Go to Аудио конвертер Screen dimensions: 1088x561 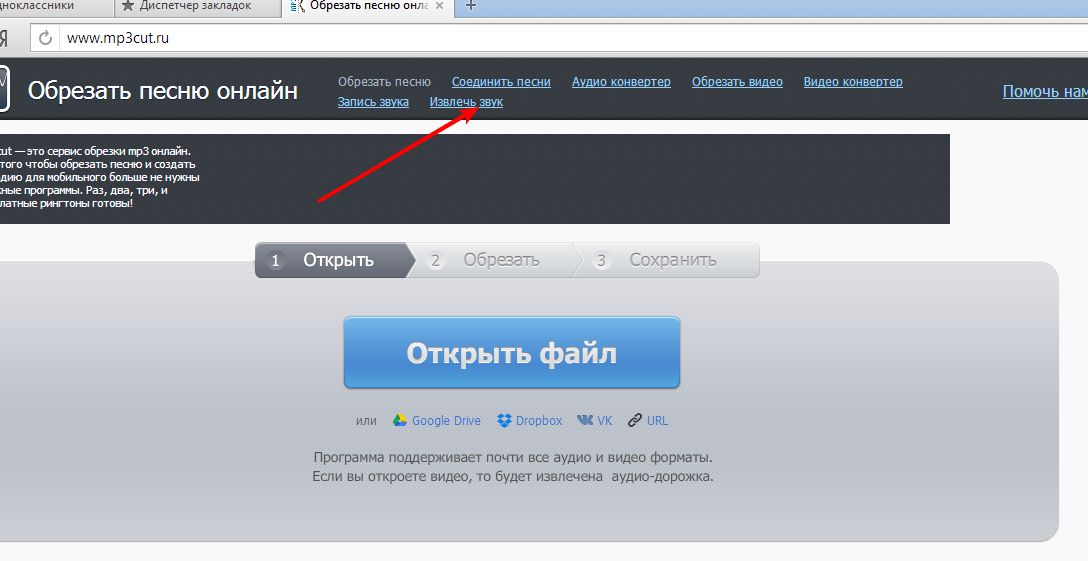621,82
